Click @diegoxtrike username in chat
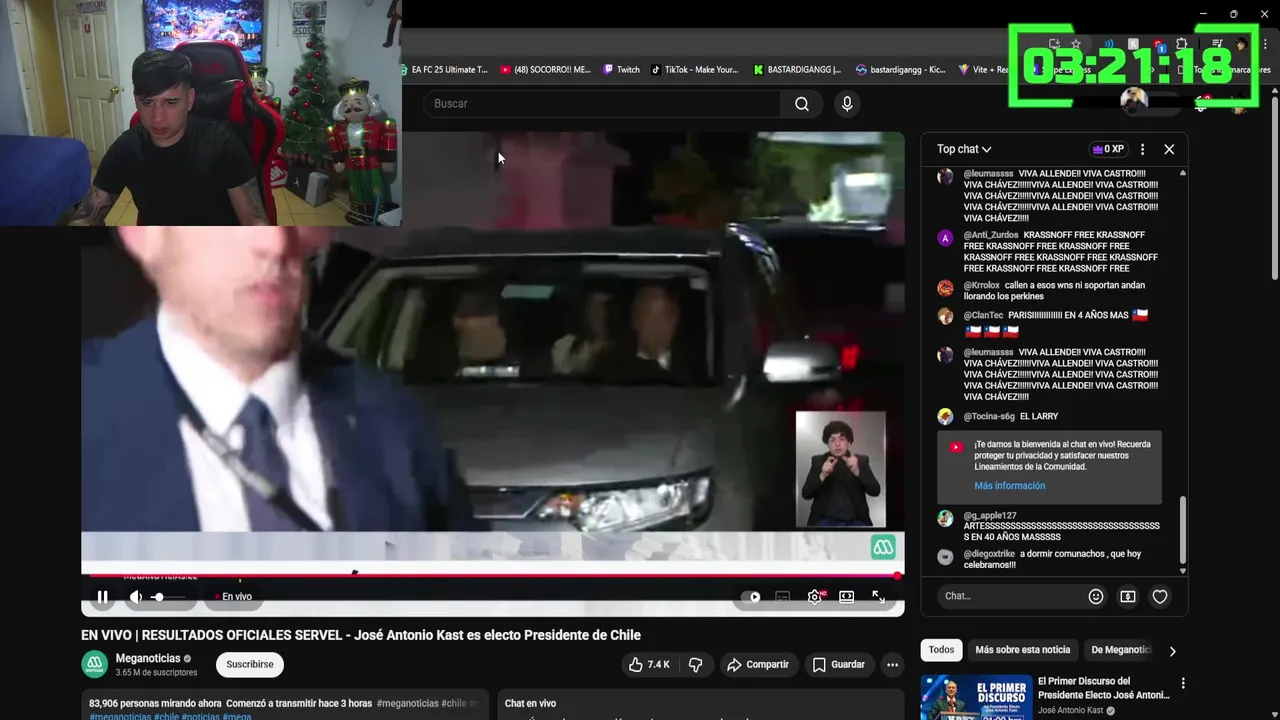 [x=989, y=554]
